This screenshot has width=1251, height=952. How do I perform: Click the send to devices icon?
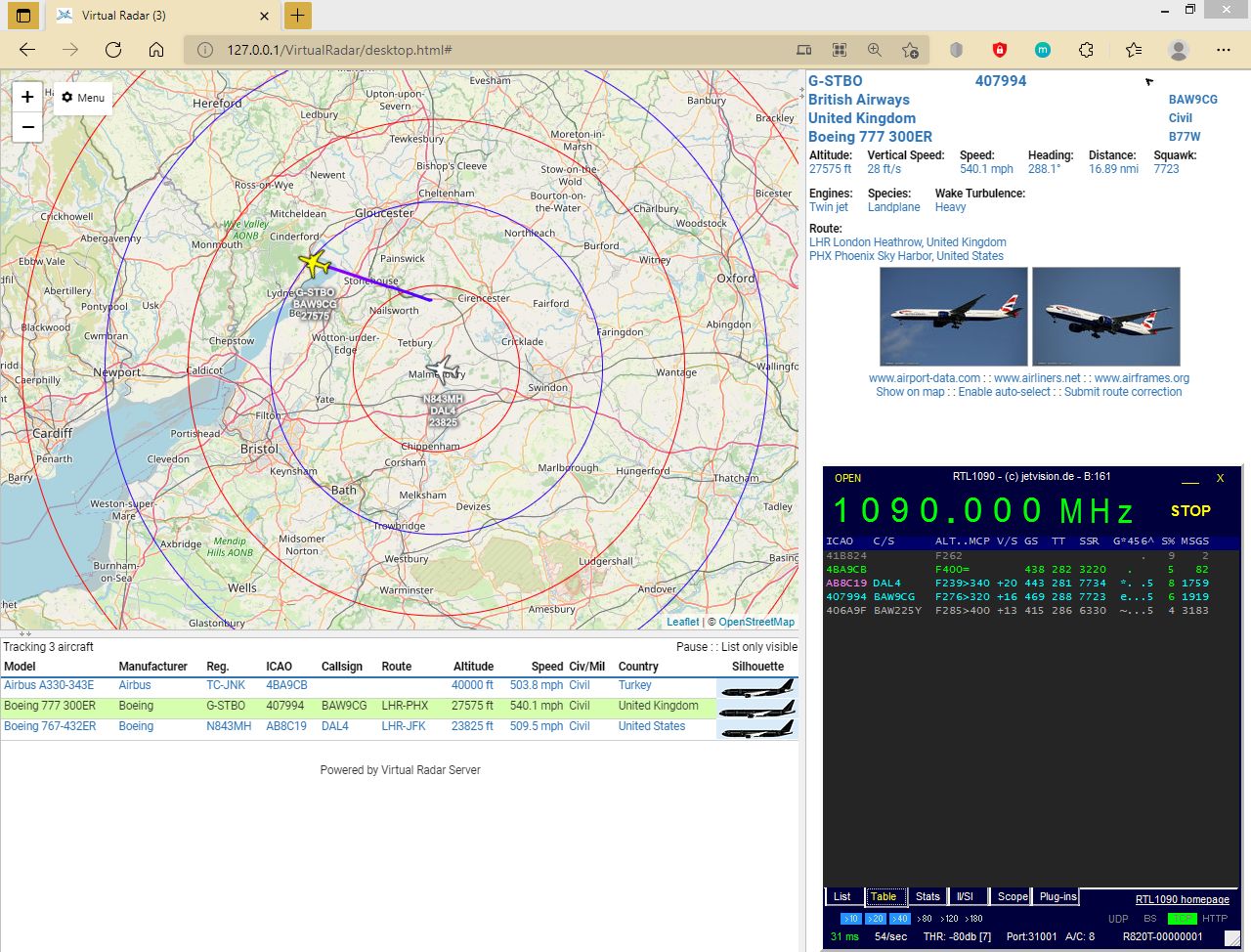pos(803,50)
